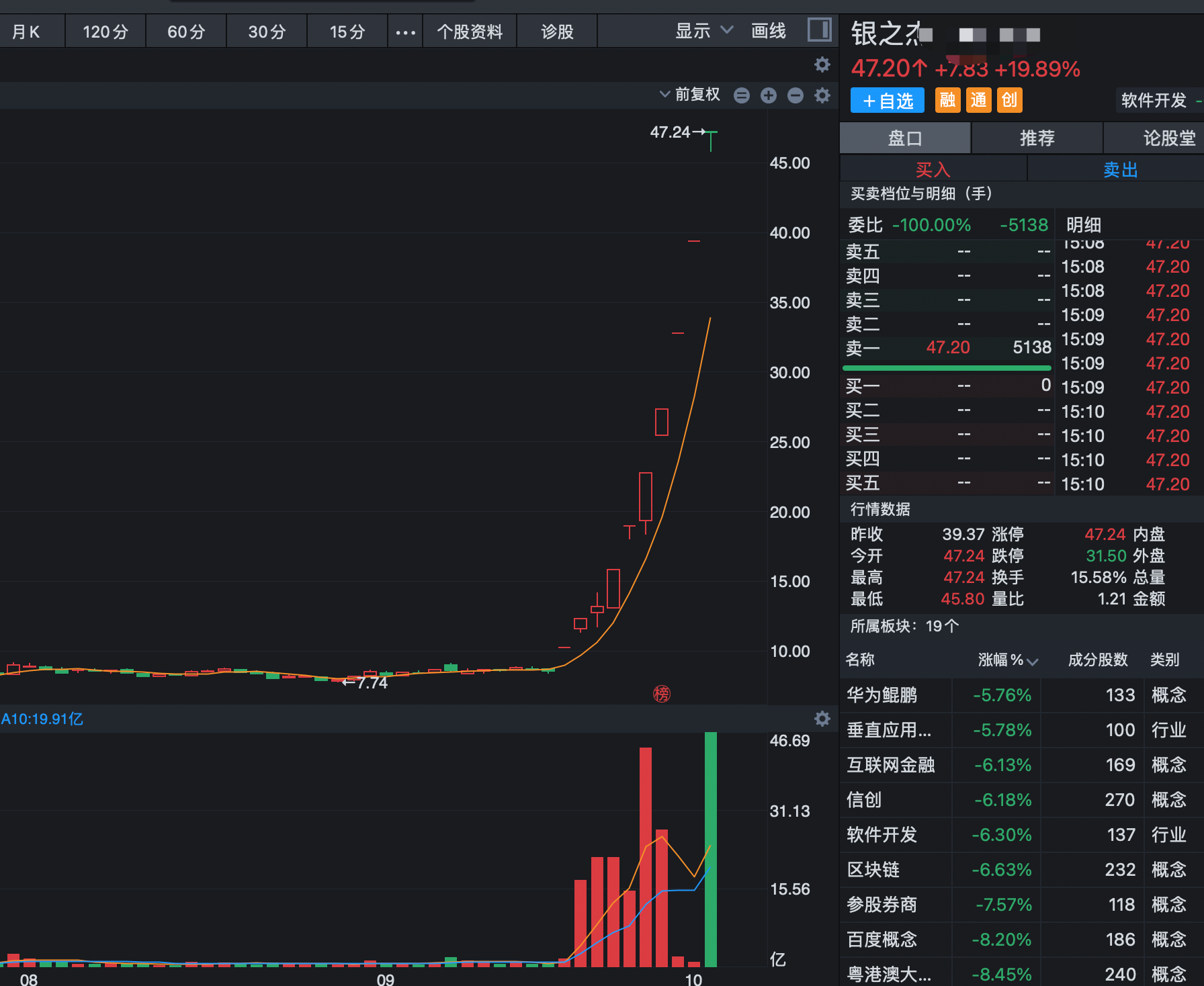Open volume panel settings gear
The image size is (1204, 986).
point(822,719)
